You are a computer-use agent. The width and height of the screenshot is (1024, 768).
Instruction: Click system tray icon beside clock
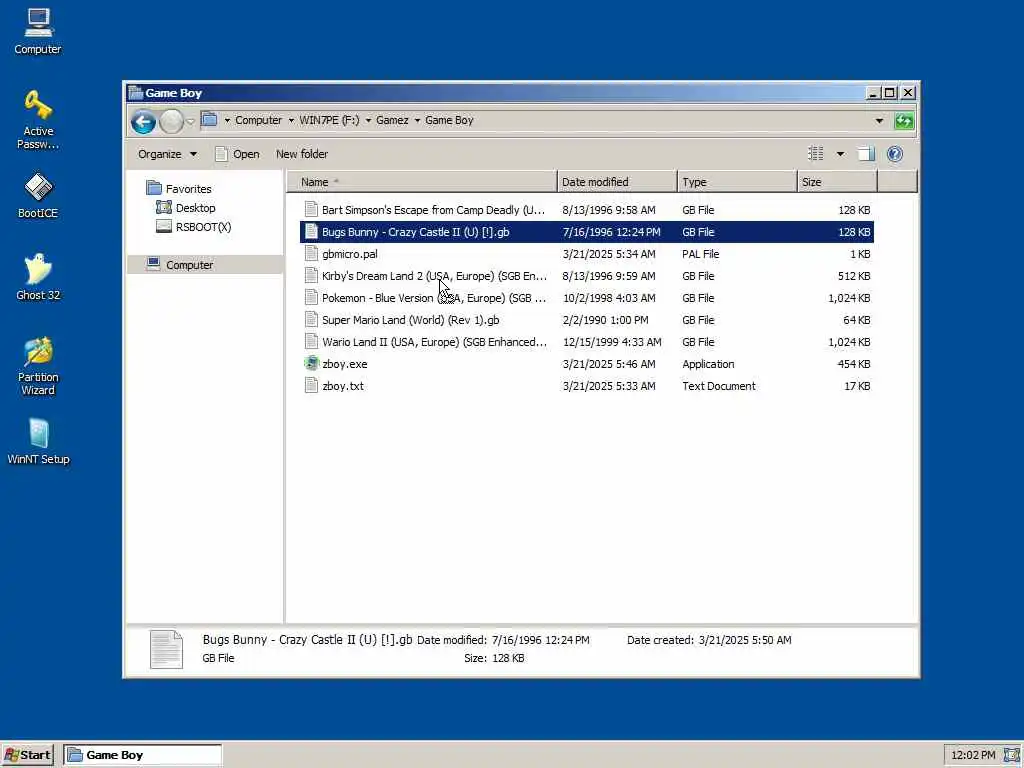point(1012,755)
